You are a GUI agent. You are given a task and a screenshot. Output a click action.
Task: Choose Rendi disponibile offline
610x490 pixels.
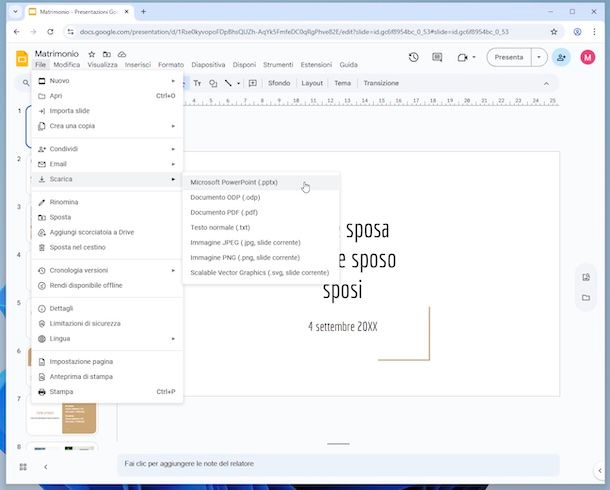coord(107,285)
